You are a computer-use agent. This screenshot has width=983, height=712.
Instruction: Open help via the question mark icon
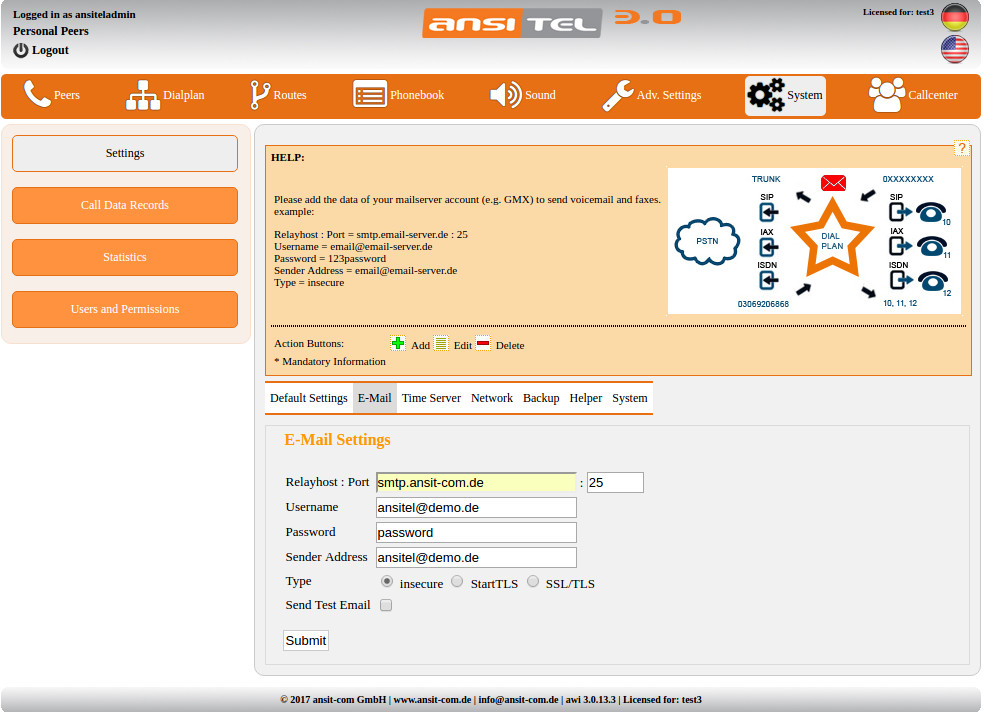click(962, 147)
